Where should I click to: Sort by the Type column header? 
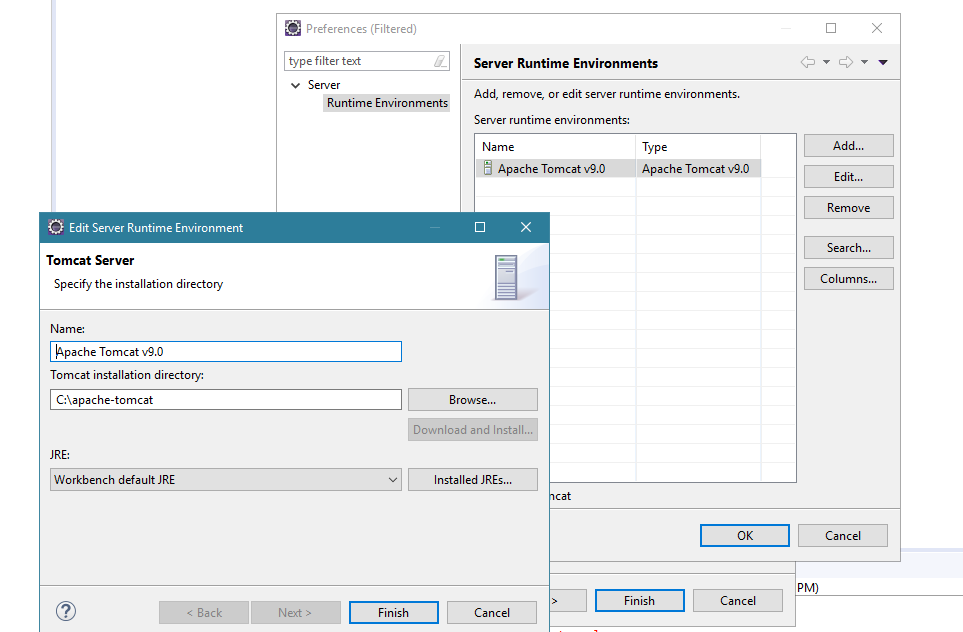(x=698, y=147)
